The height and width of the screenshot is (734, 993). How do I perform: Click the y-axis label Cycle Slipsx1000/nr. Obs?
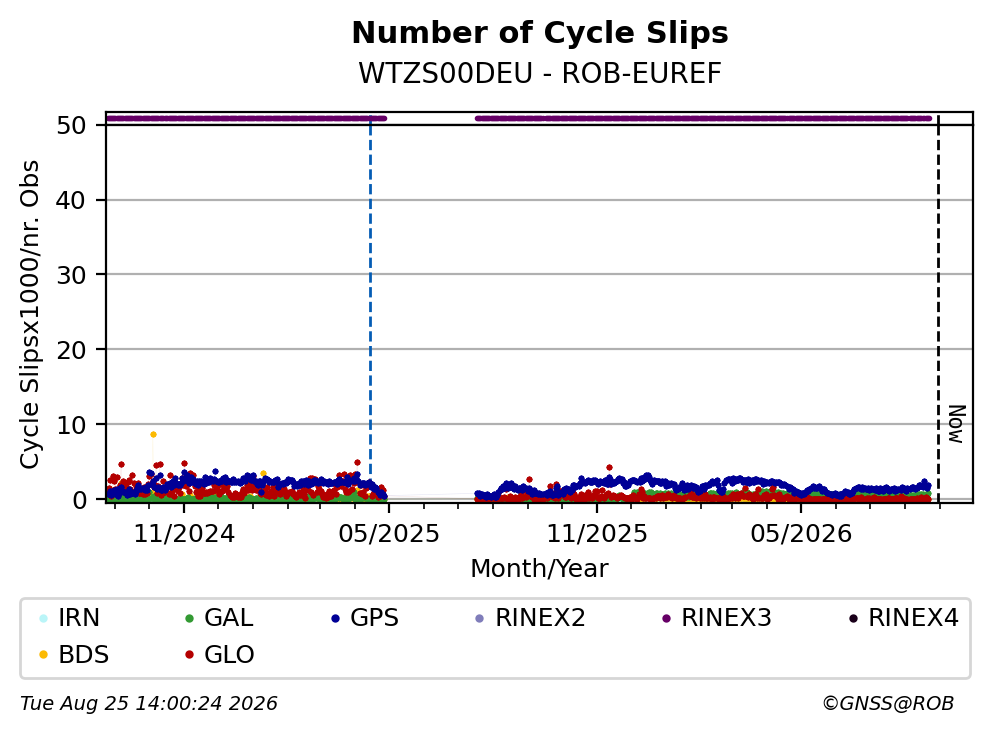pos(29,314)
